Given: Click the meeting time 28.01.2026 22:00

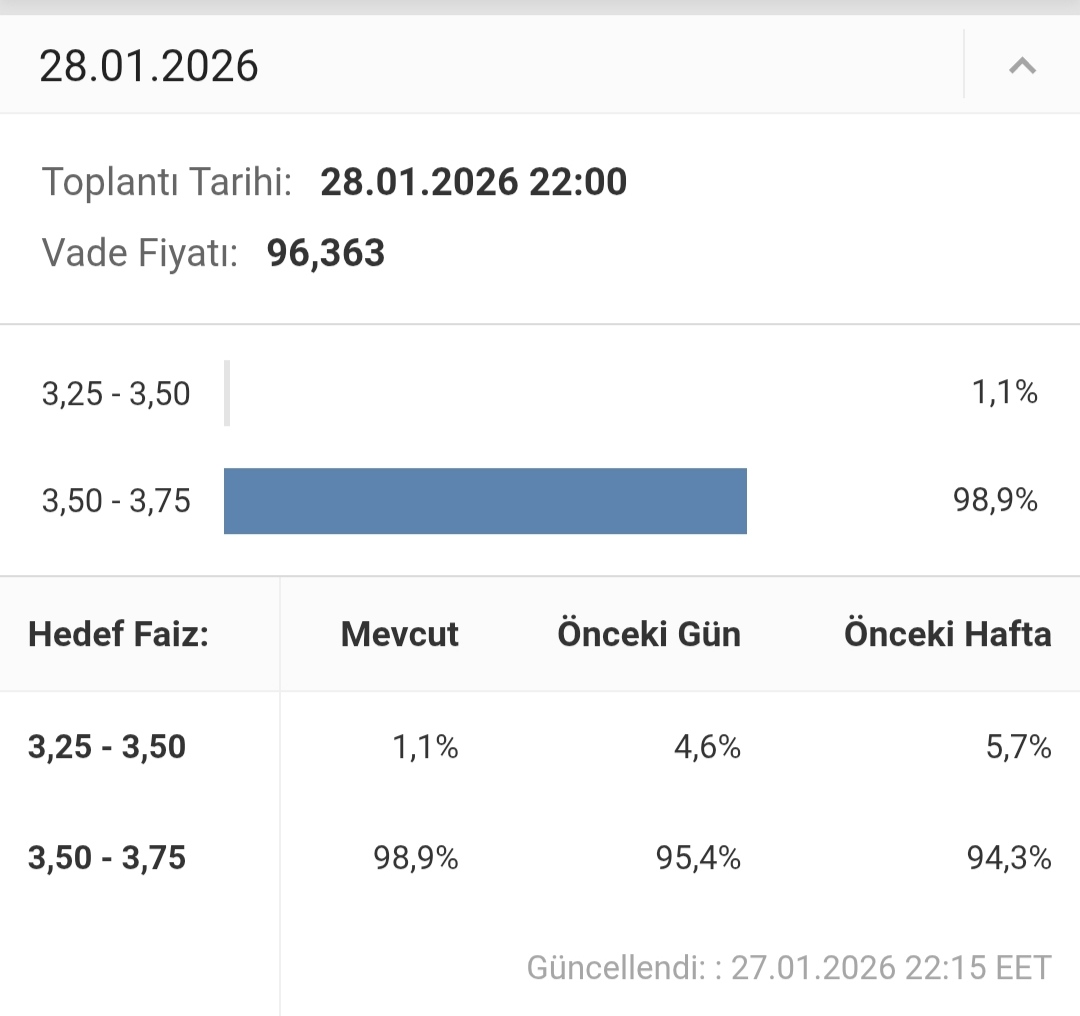Looking at the screenshot, I should pos(473,182).
